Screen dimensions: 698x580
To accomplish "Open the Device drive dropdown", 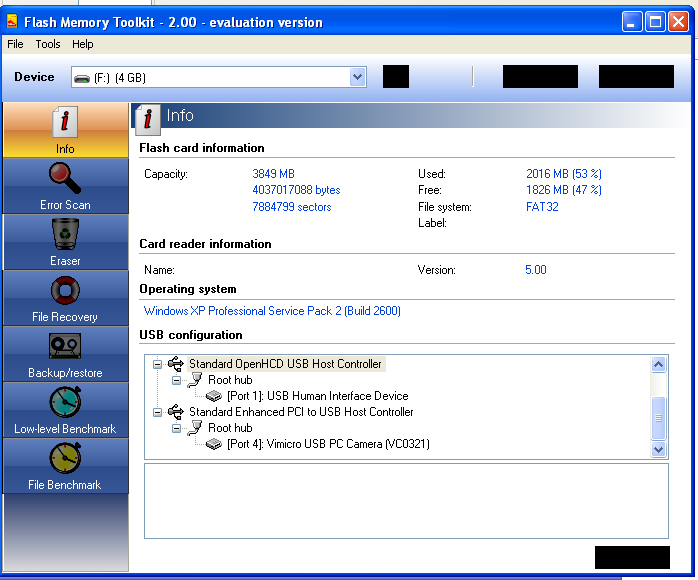I will pos(357,77).
